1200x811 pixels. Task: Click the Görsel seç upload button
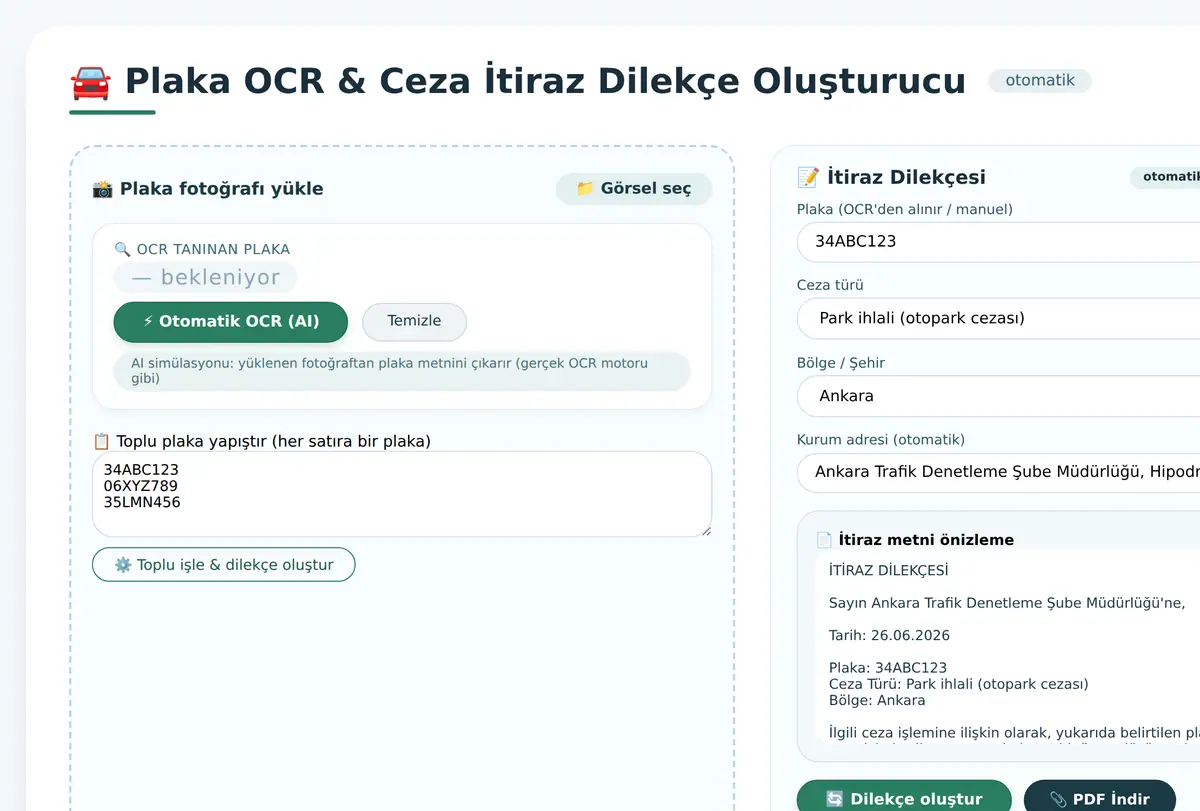[634, 189]
